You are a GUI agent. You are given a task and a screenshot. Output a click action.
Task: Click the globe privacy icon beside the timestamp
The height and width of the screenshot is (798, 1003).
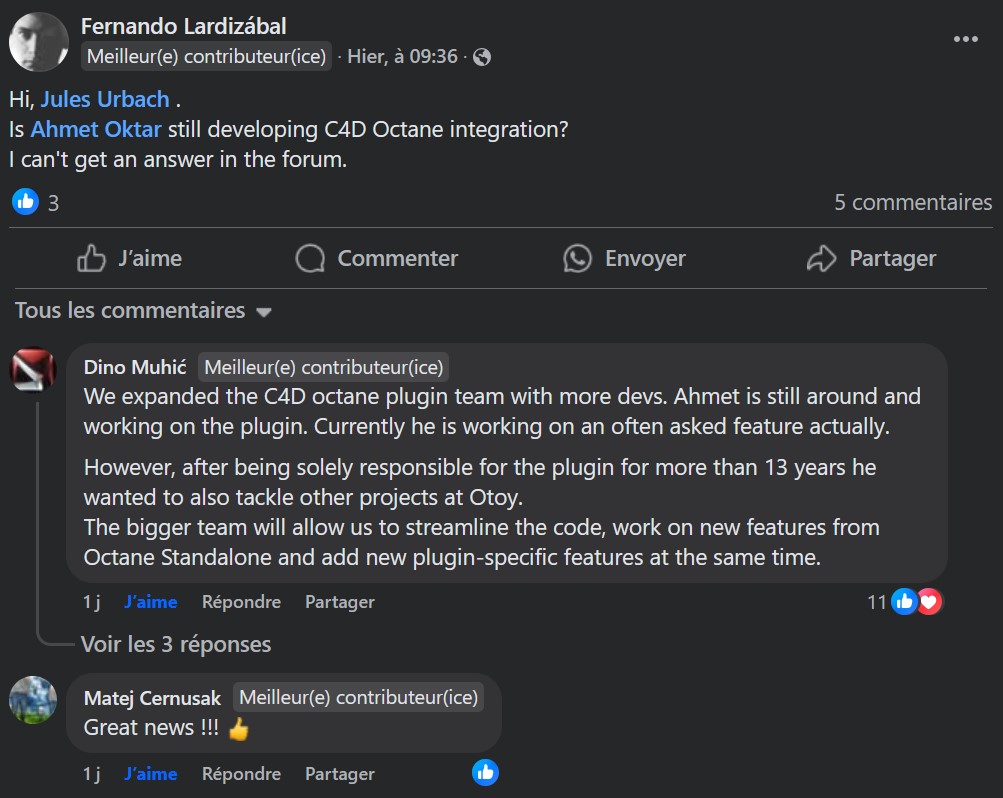click(x=481, y=57)
